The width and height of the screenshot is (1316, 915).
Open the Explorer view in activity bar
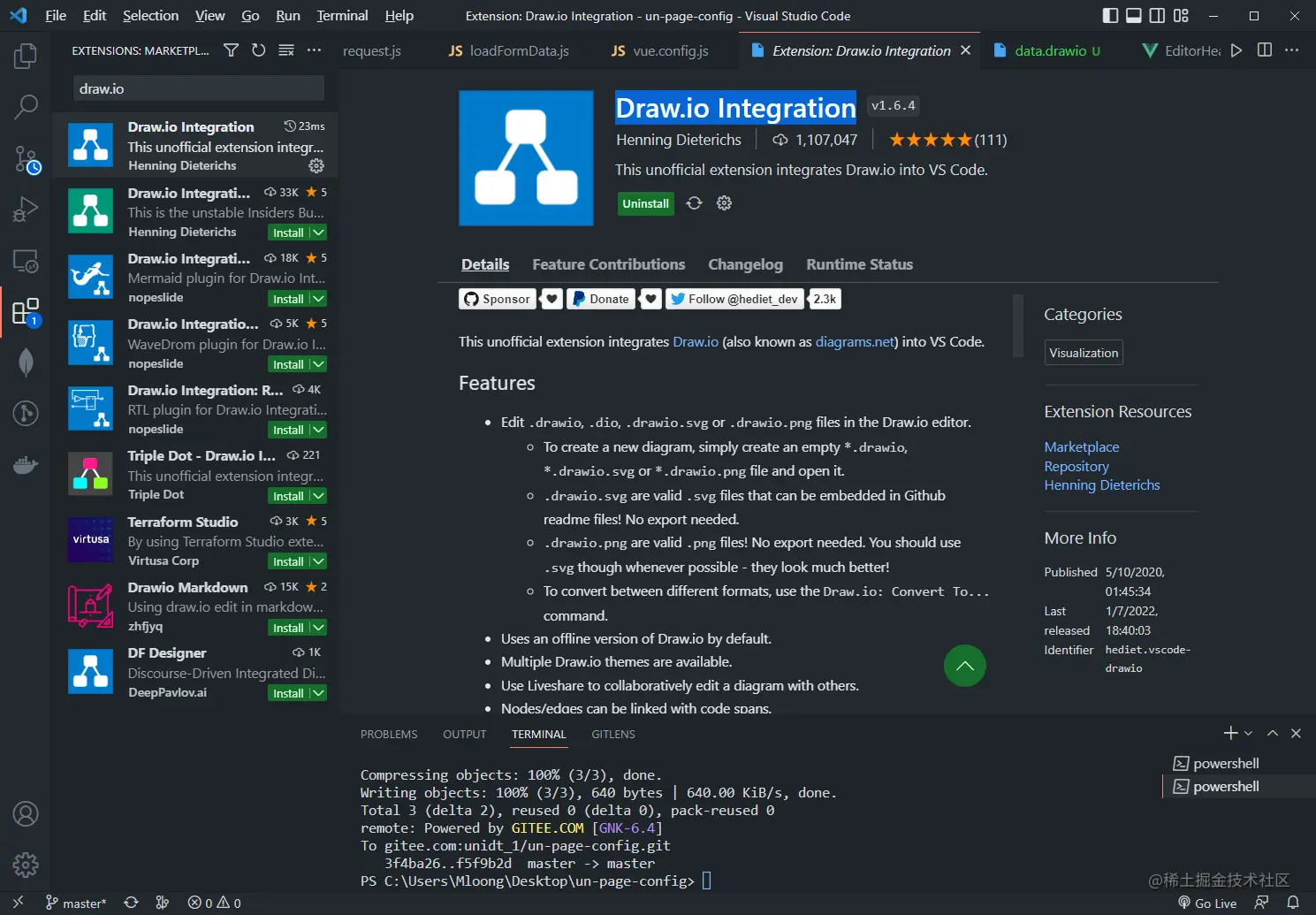[x=26, y=57]
